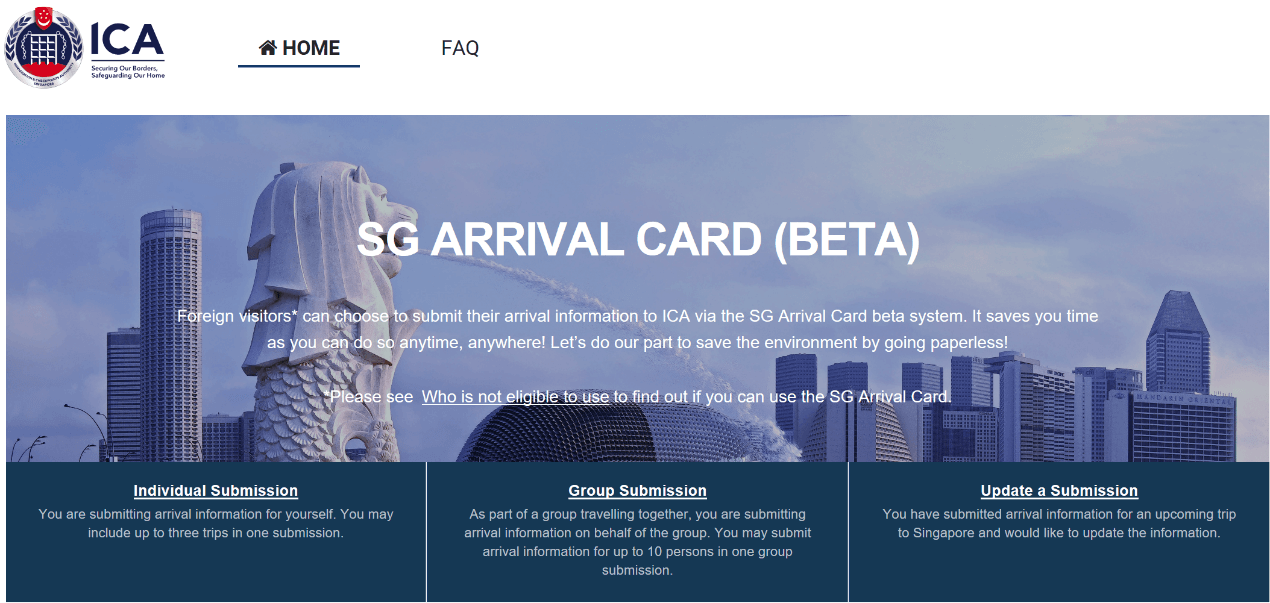The image size is (1270, 603).
Task: Open the FAQ navigation tab
Action: [460, 48]
